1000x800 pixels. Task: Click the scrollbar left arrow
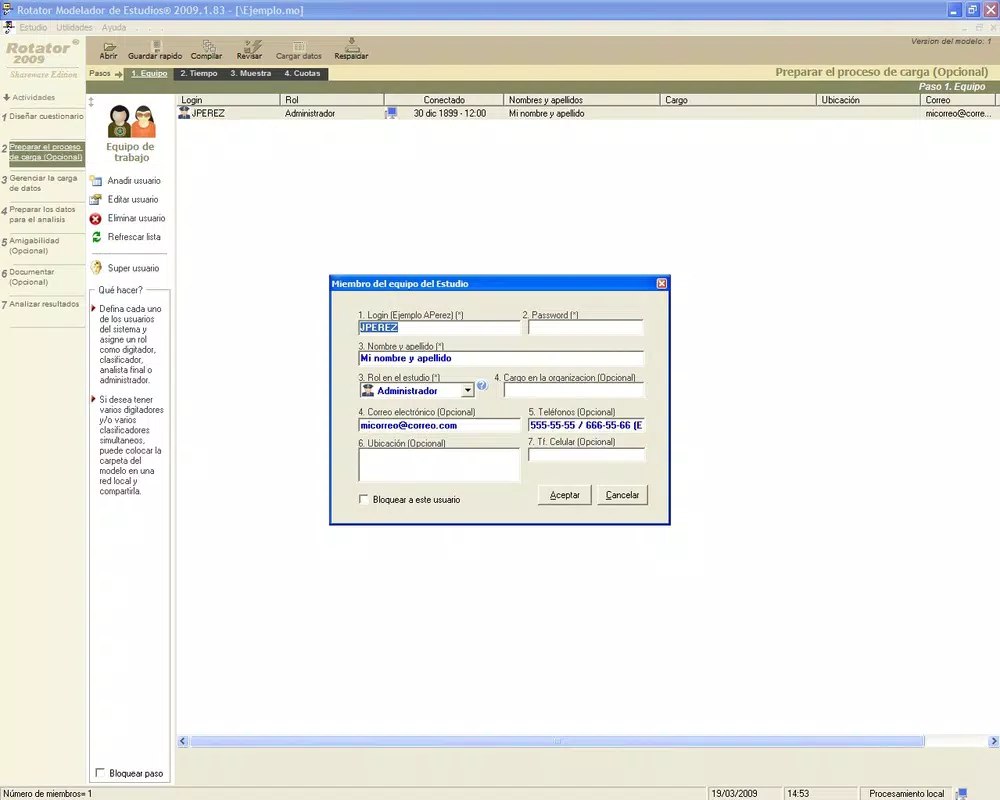(182, 741)
